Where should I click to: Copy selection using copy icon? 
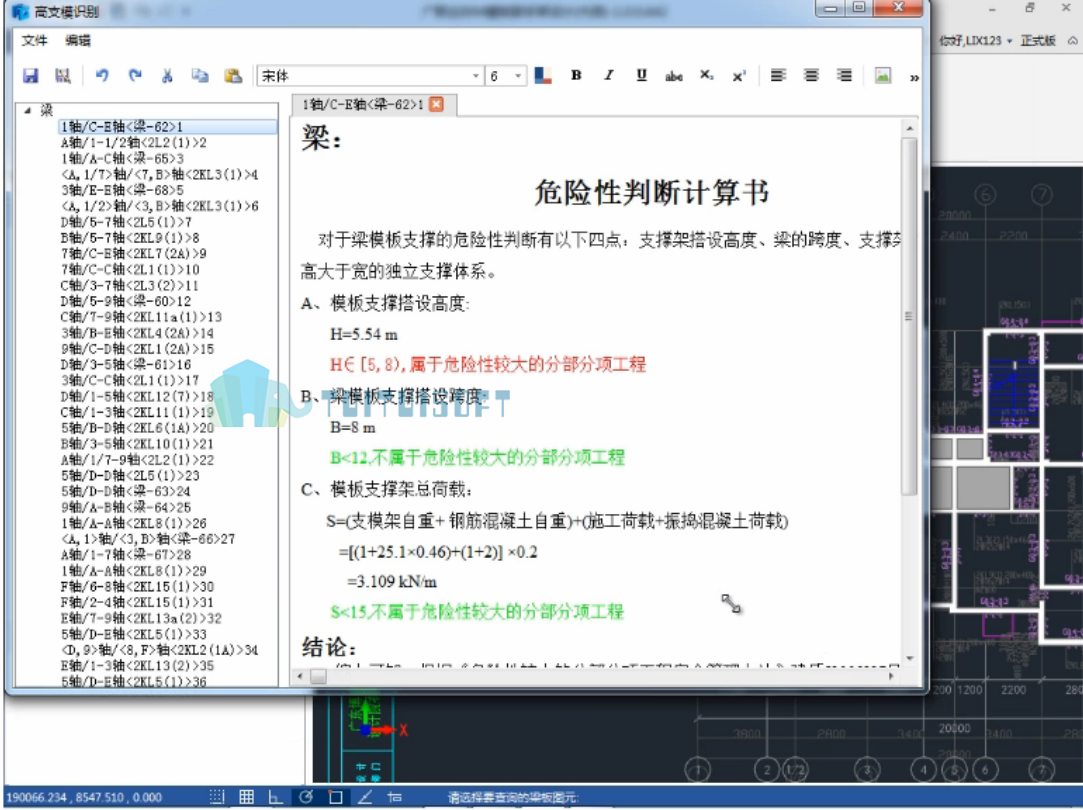(200, 75)
